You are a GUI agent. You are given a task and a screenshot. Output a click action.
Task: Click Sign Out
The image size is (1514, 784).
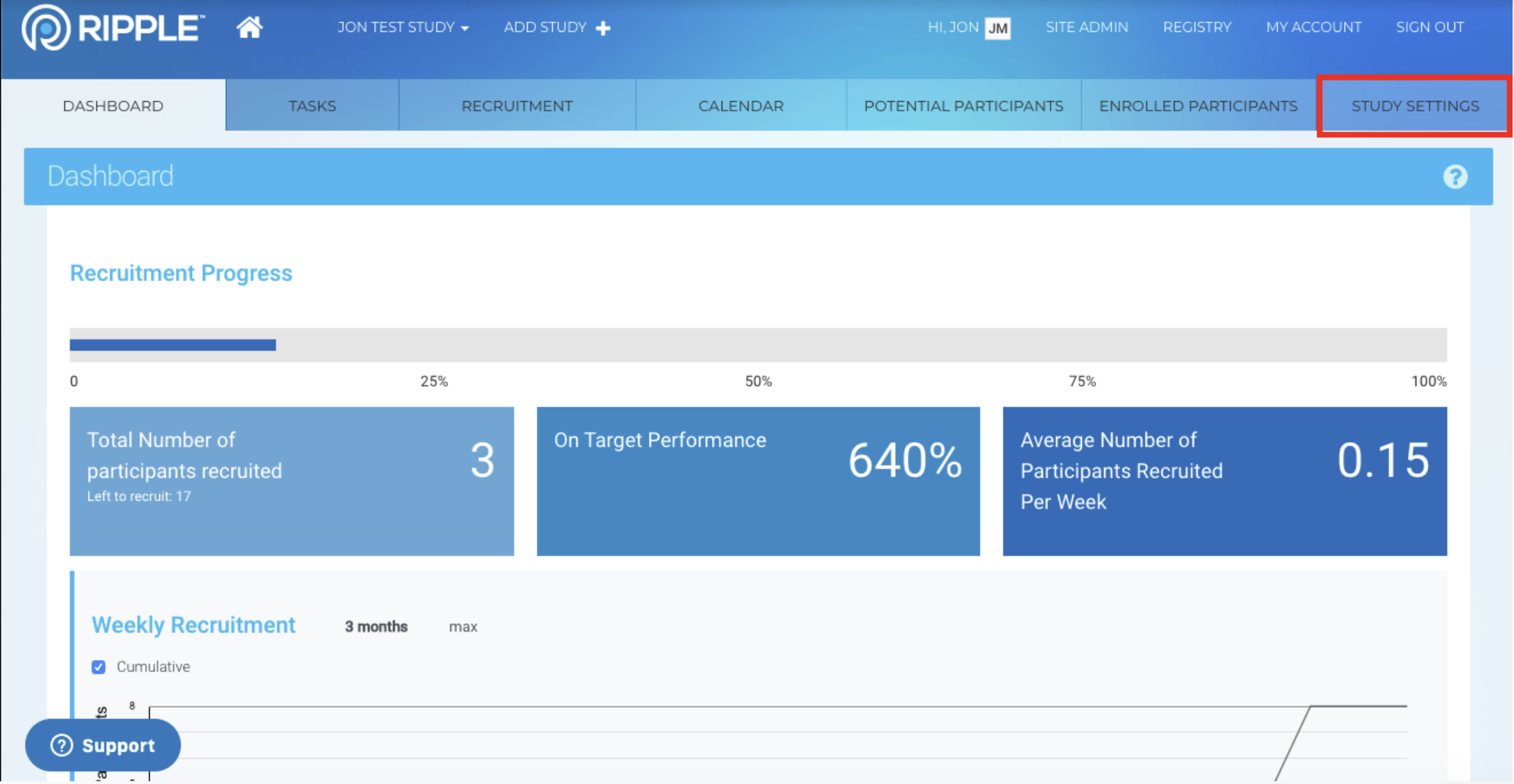pos(1430,28)
